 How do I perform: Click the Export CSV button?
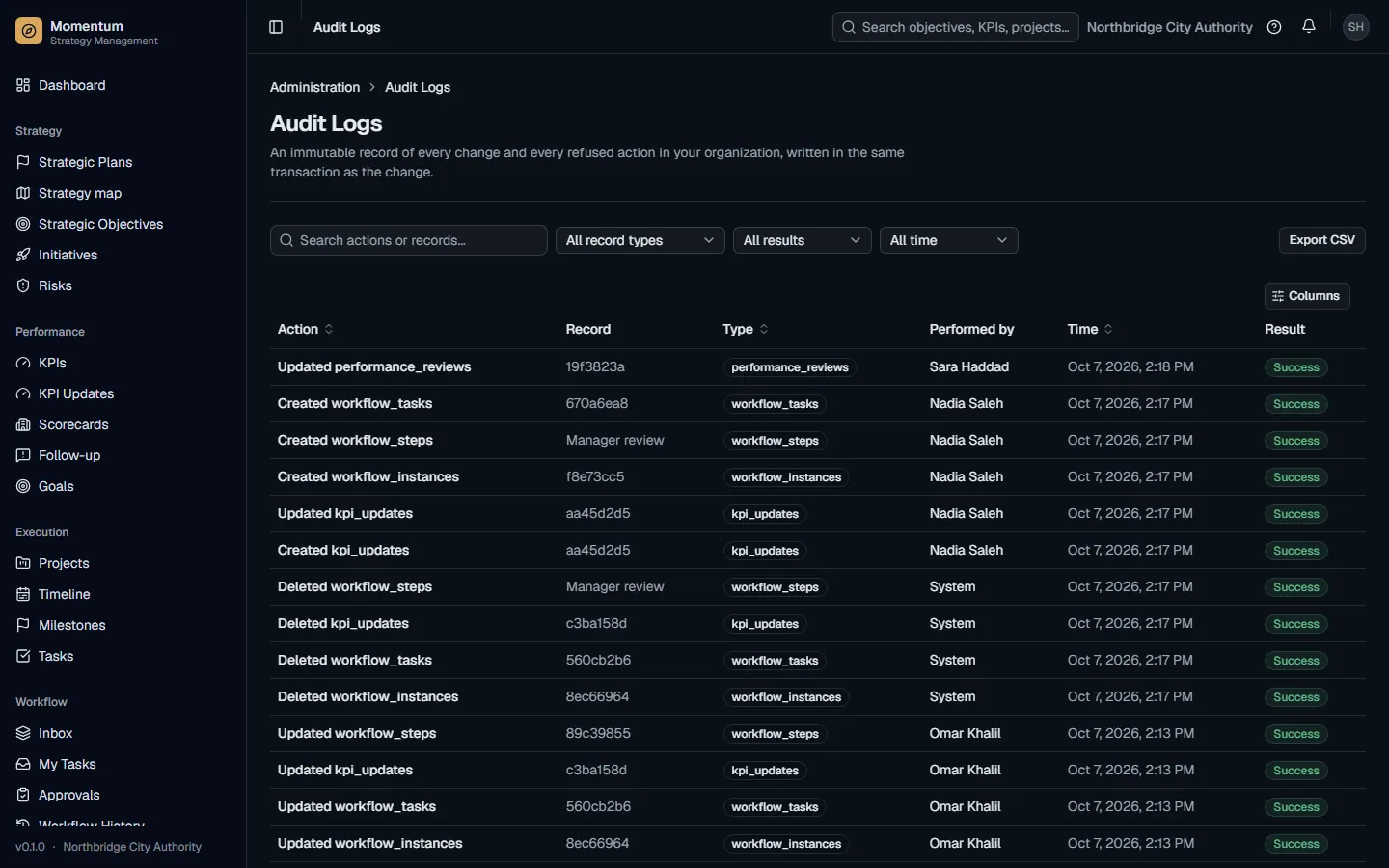click(x=1322, y=240)
